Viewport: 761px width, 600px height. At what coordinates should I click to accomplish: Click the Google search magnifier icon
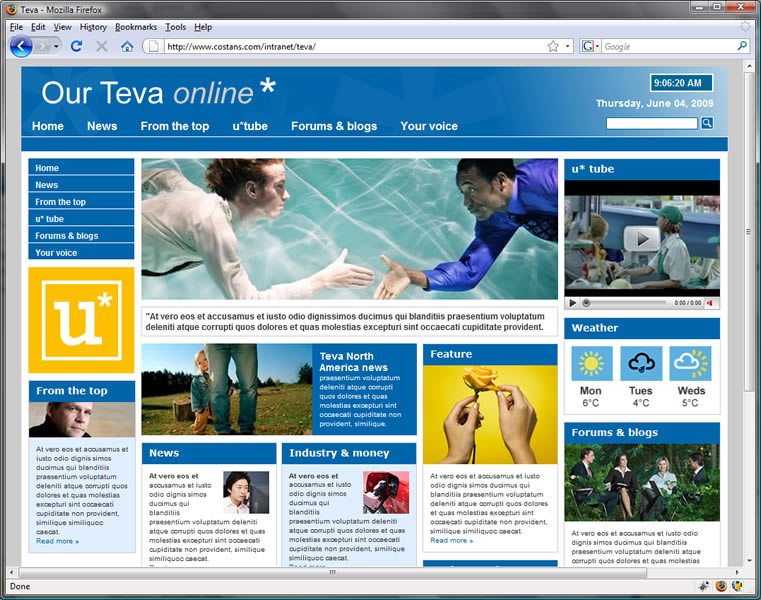(x=742, y=46)
